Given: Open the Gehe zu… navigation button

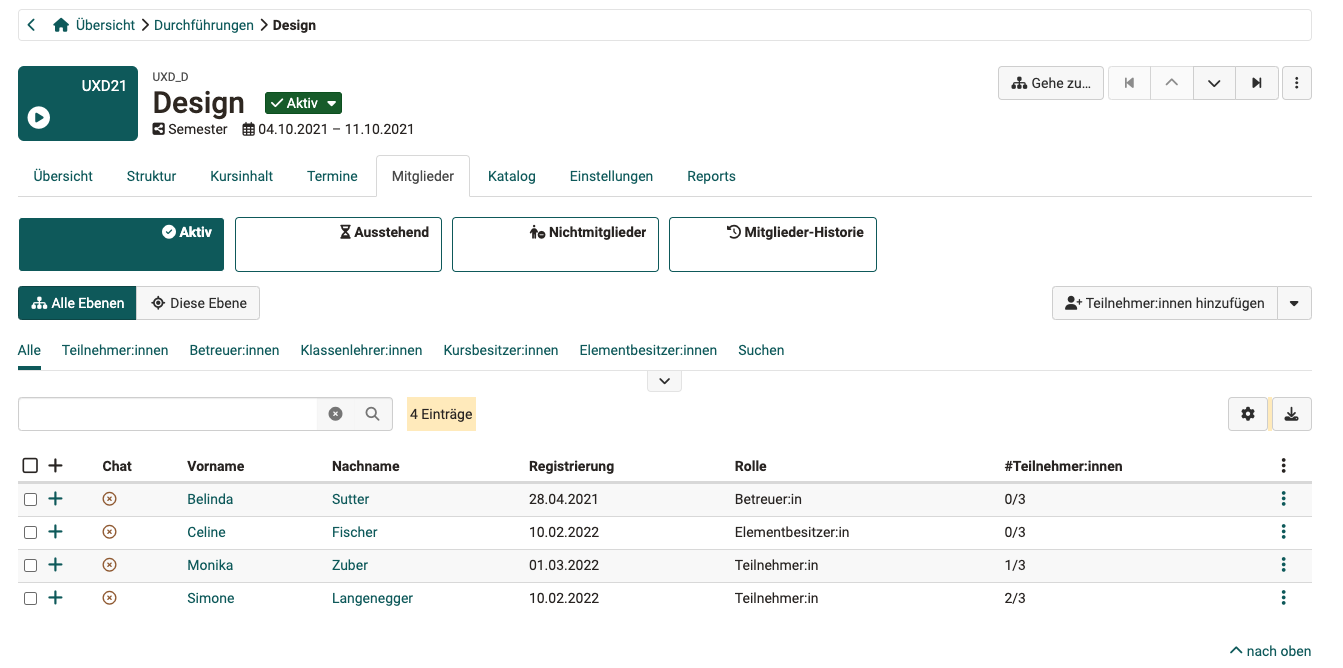Looking at the screenshot, I should click(1051, 83).
